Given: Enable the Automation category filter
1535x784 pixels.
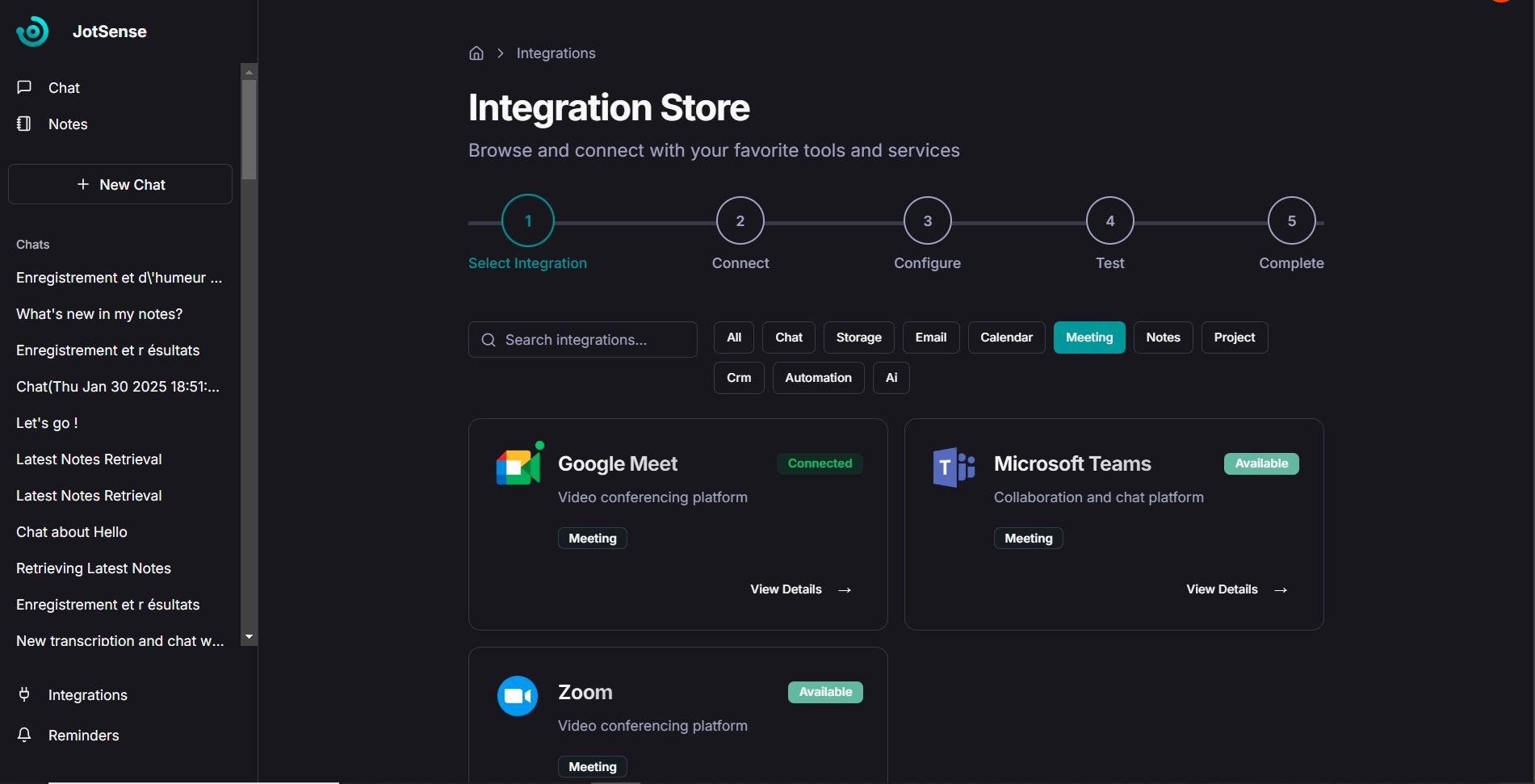Looking at the screenshot, I should 818,378.
